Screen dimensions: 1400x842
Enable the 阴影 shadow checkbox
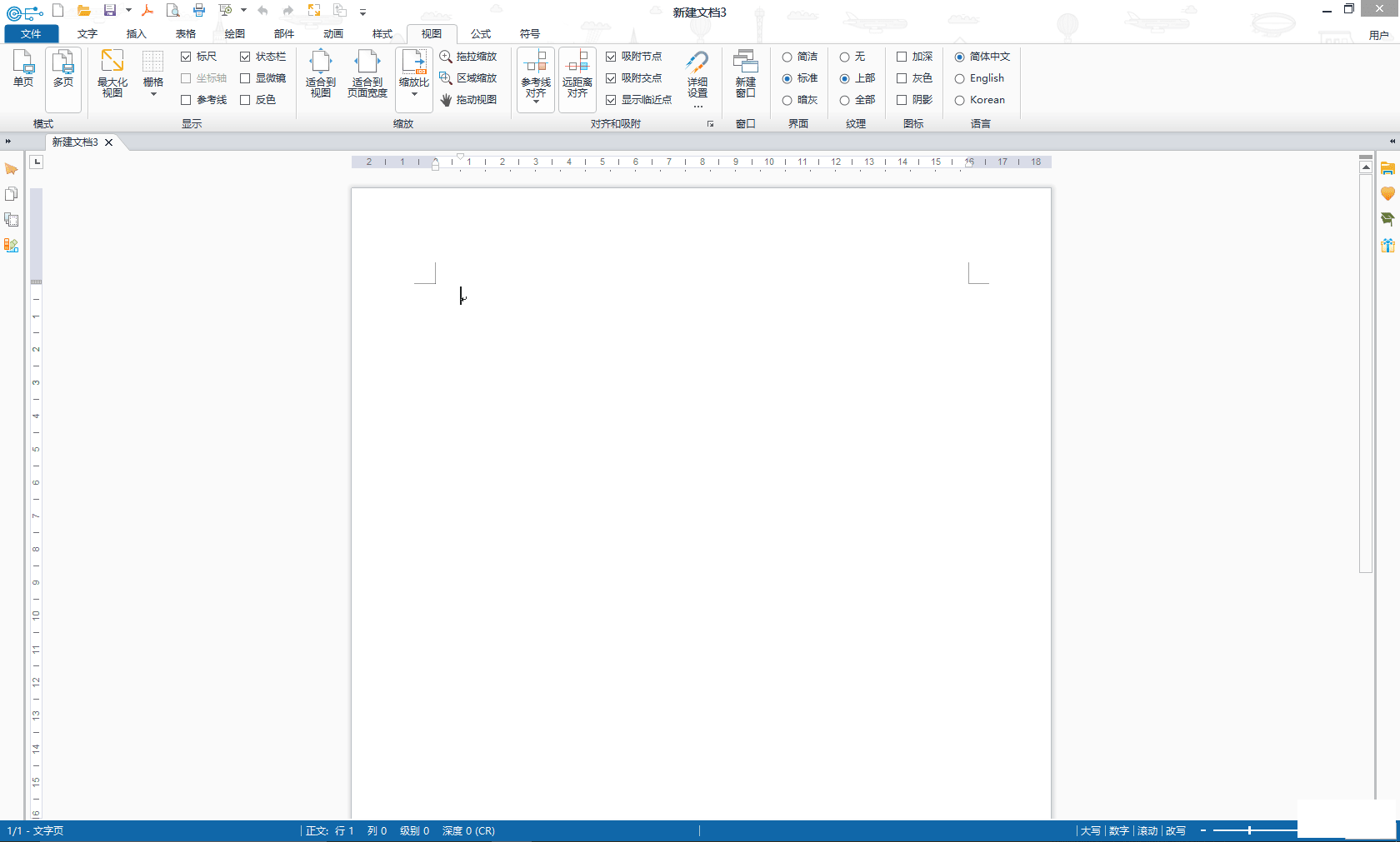pyautogui.click(x=902, y=100)
